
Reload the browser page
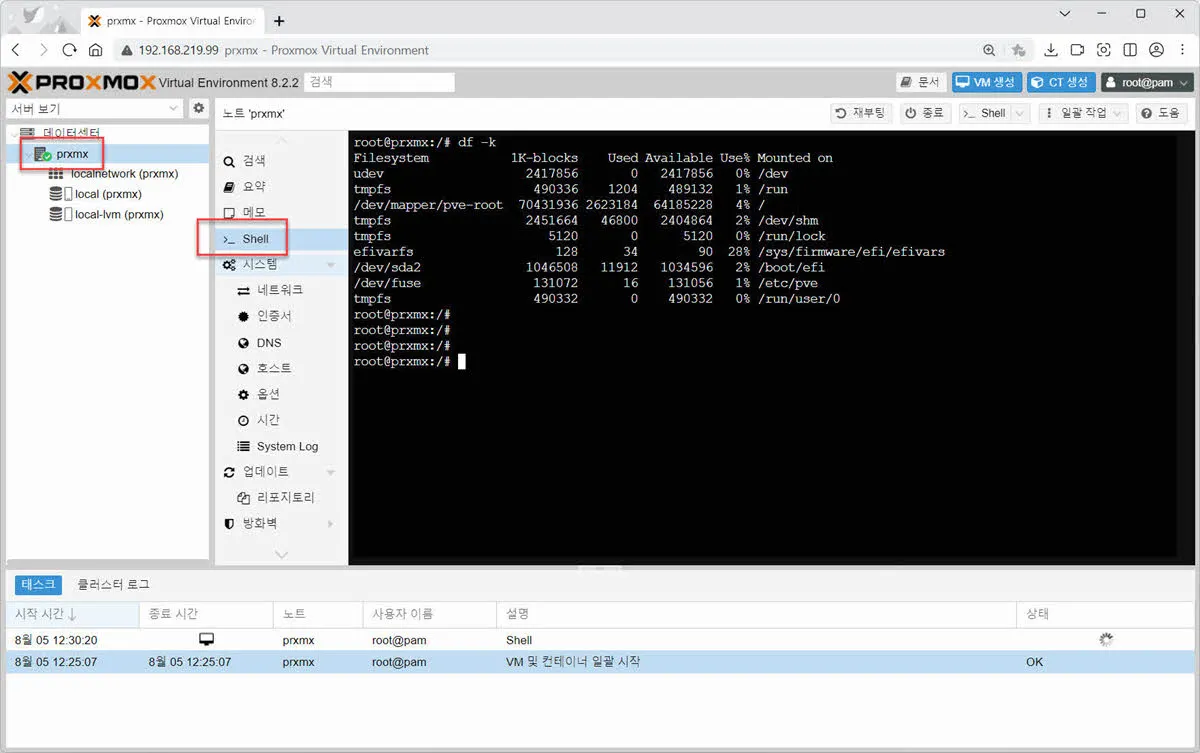(x=70, y=50)
